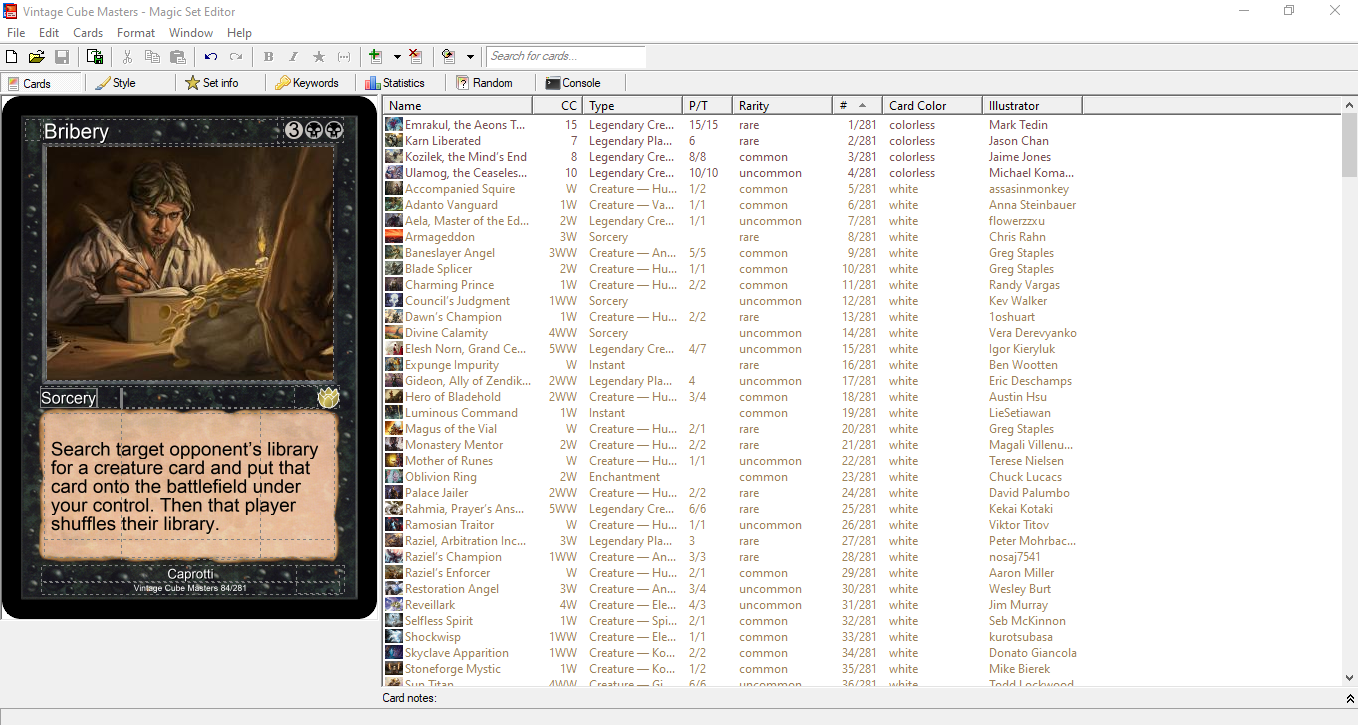Select the Oblivion Ring row
The width and height of the screenshot is (1358, 725).
point(862,477)
